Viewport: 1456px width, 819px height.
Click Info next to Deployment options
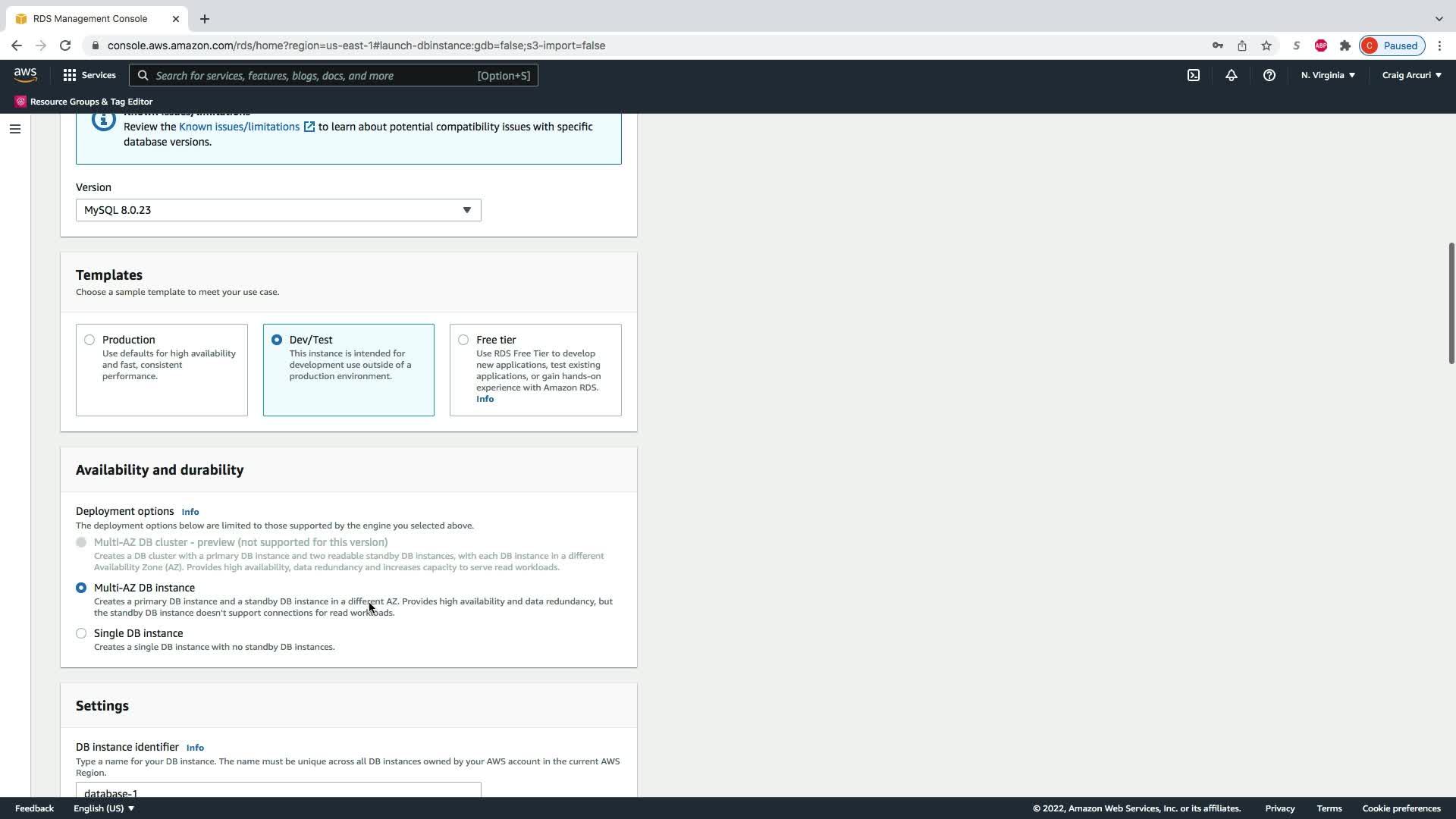coord(190,512)
